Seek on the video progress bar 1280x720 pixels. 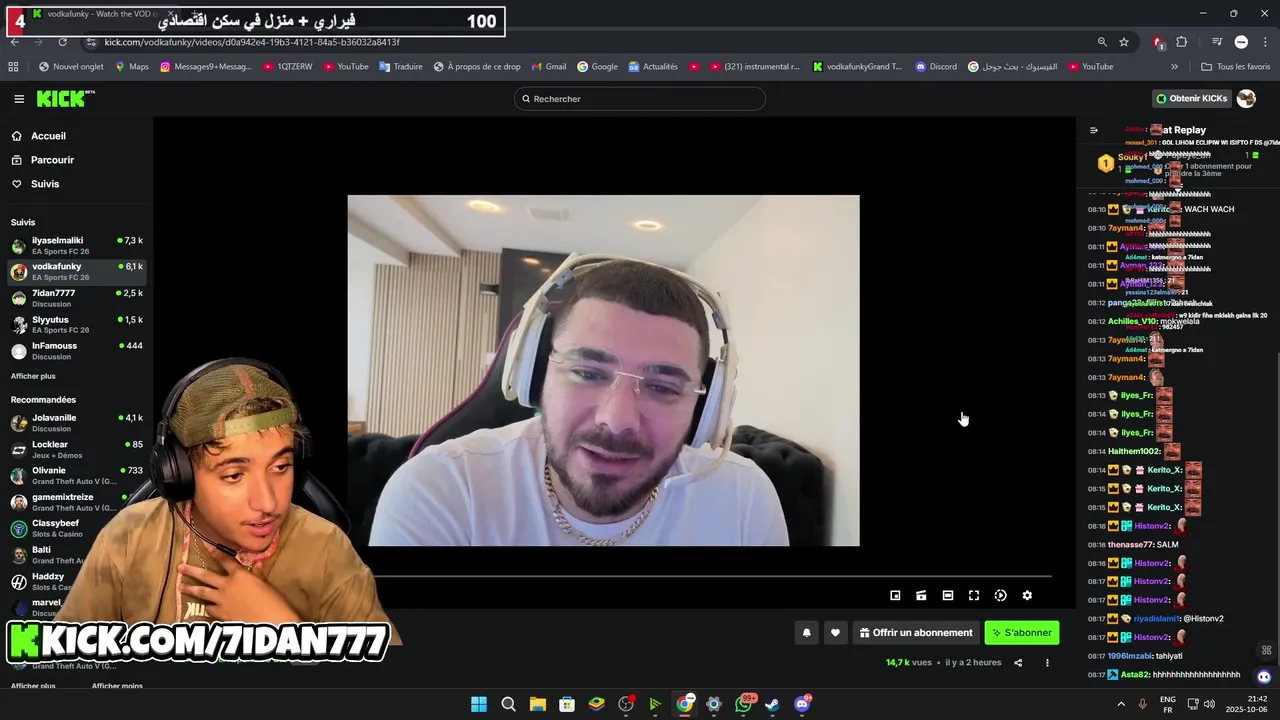(x=714, y=576)
